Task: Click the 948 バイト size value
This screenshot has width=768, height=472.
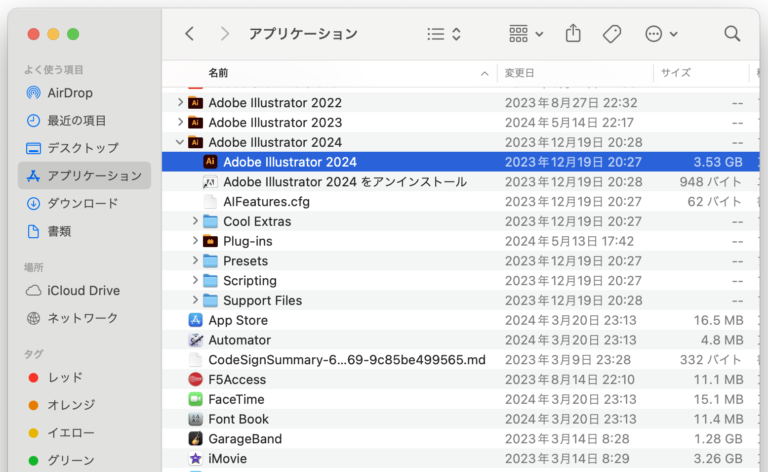Action: click(x=710, y=182)
